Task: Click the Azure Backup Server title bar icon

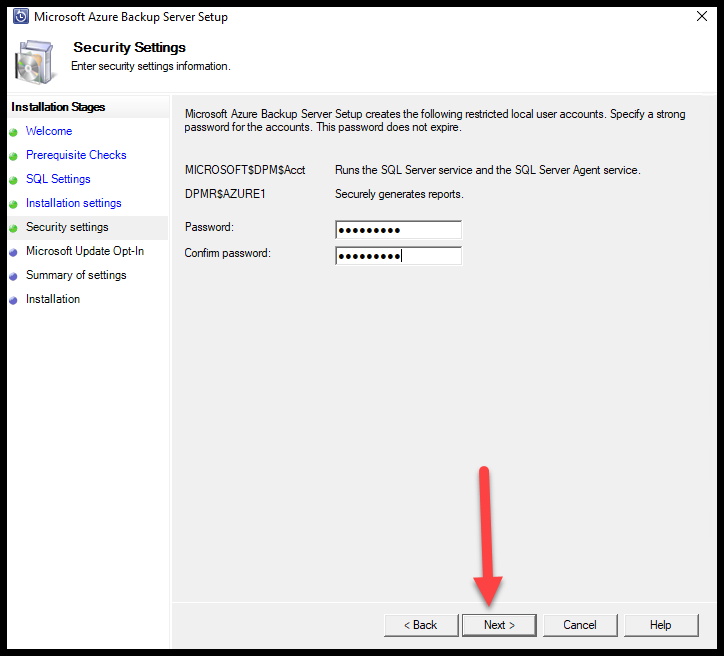Action: (x=20, y=17)
